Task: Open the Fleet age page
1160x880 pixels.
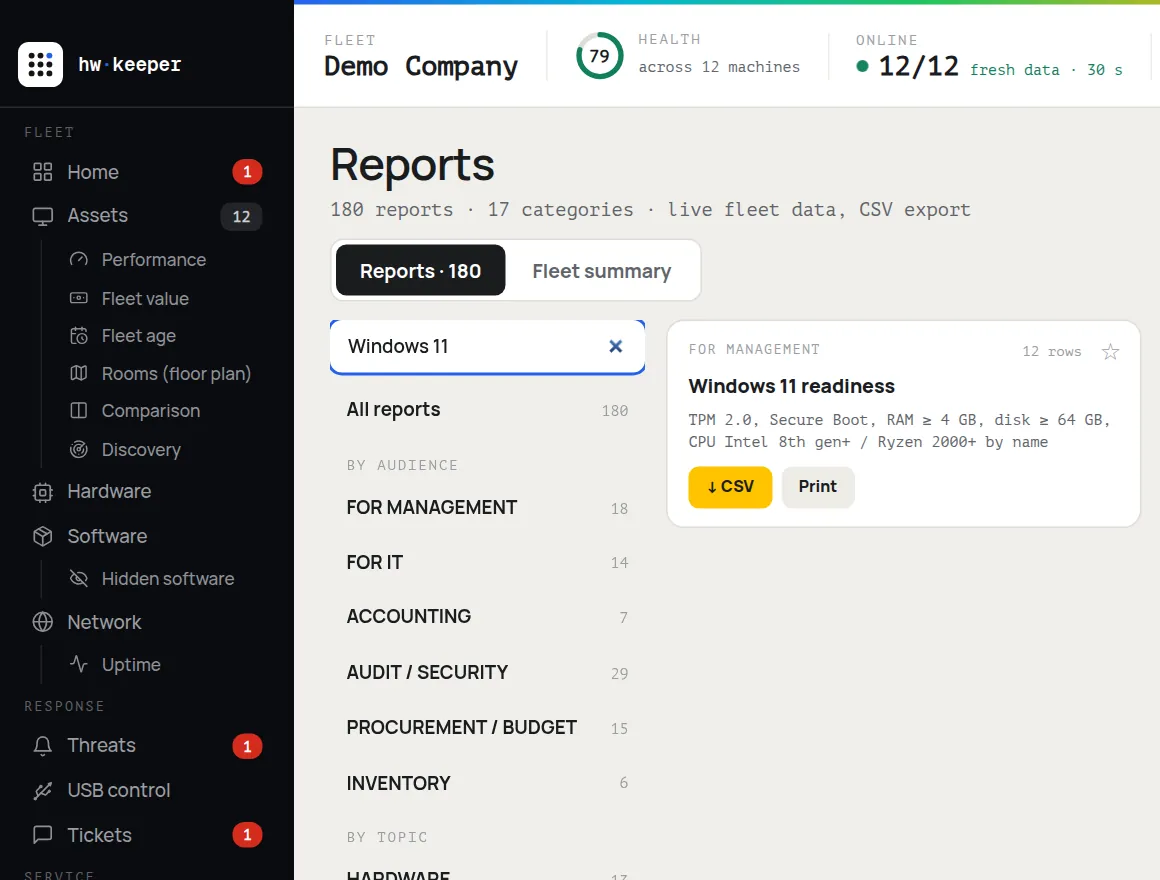Action: pyautogui.click(x=138, y=336)
